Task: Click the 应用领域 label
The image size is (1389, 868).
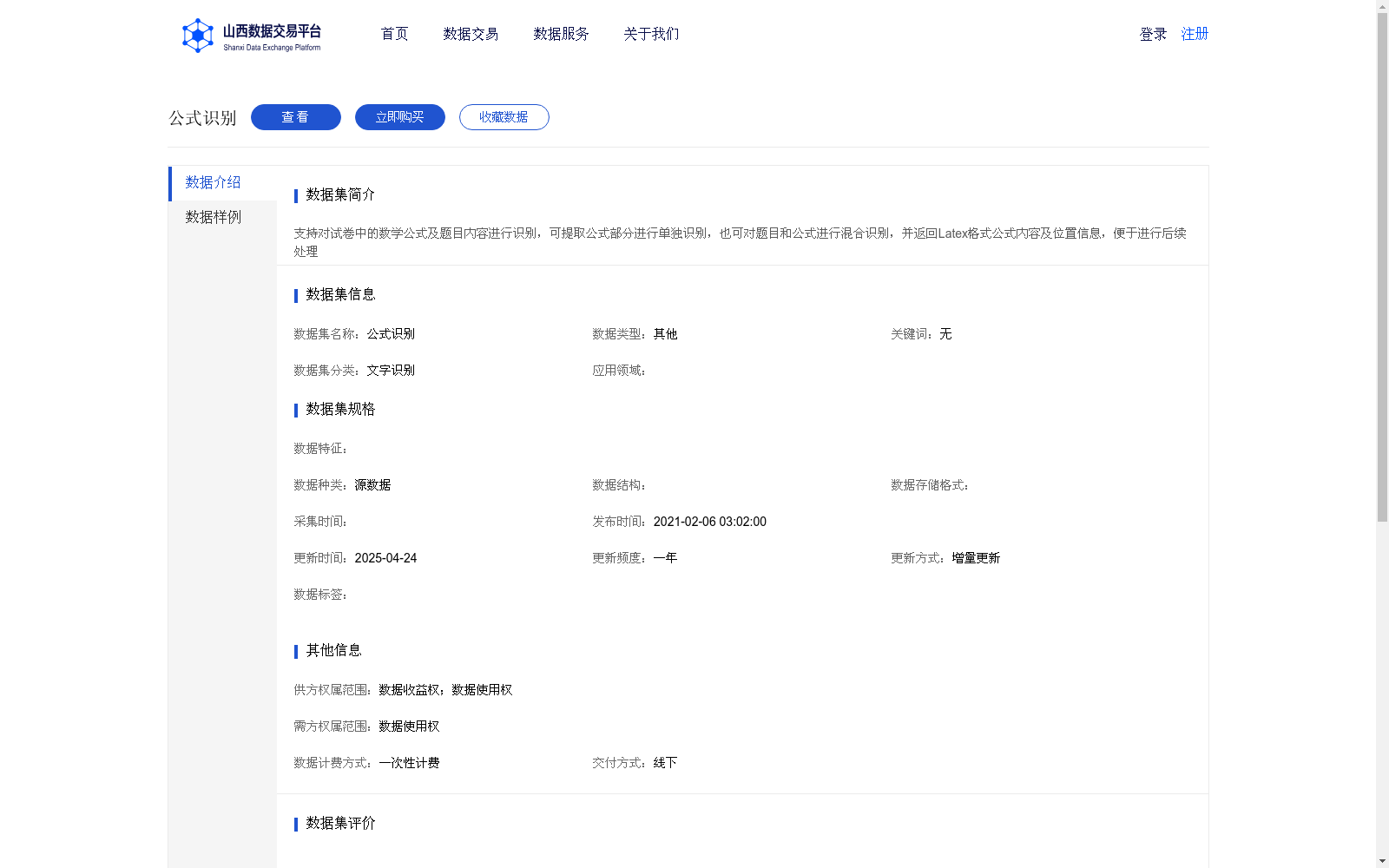Action: (x=619, y=371)
